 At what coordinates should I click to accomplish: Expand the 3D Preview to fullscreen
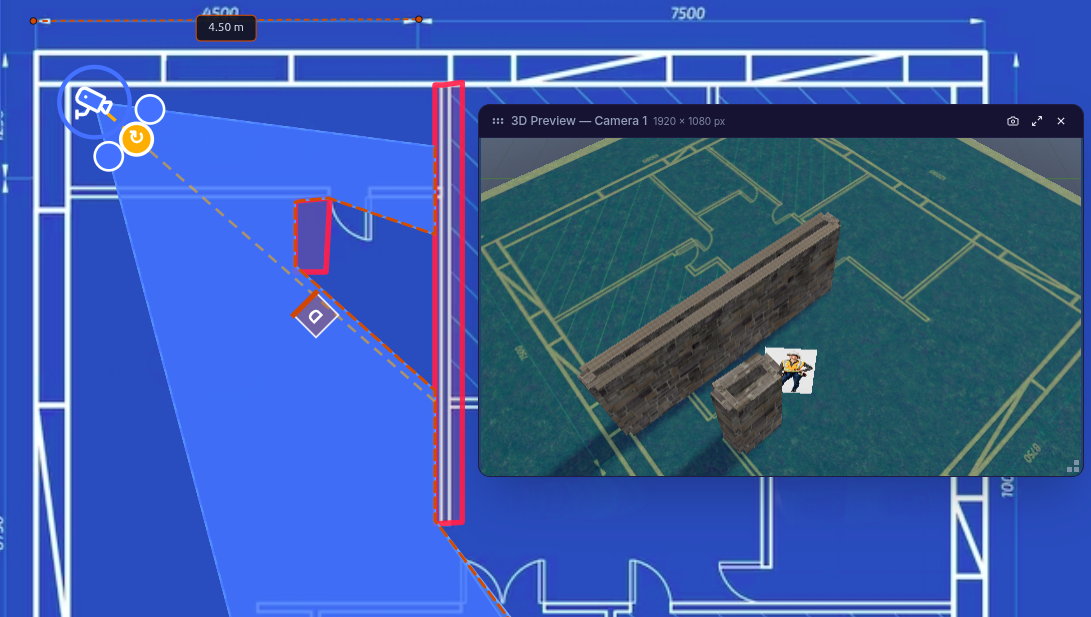1037,121
